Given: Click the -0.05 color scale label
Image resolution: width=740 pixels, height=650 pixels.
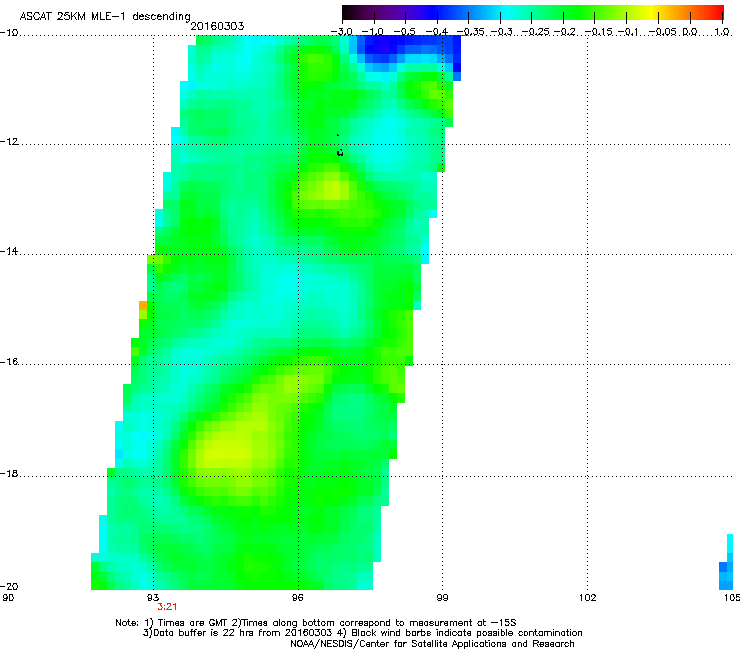Looking at the screenshot, I should point(663,32).
